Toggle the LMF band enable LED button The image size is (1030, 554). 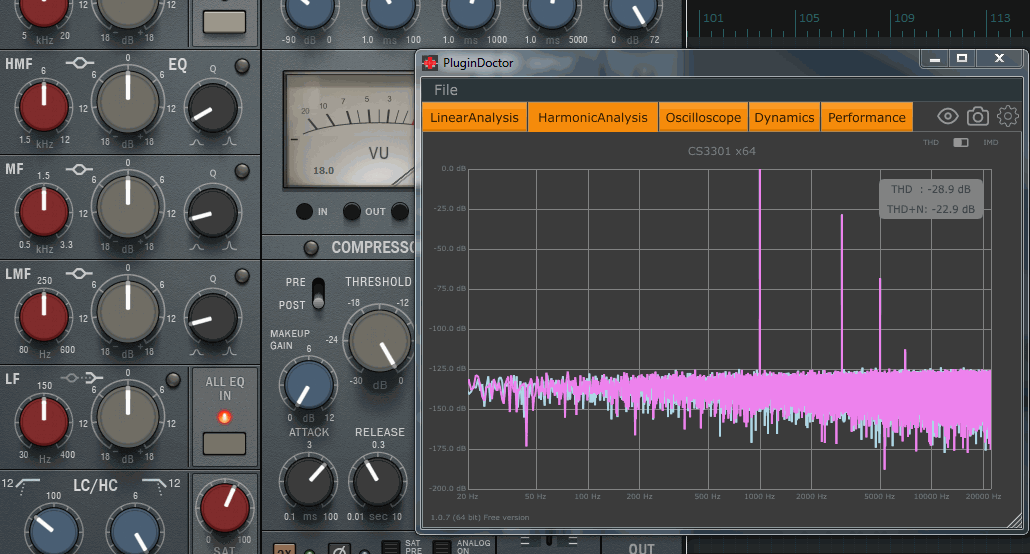point(242,276)
